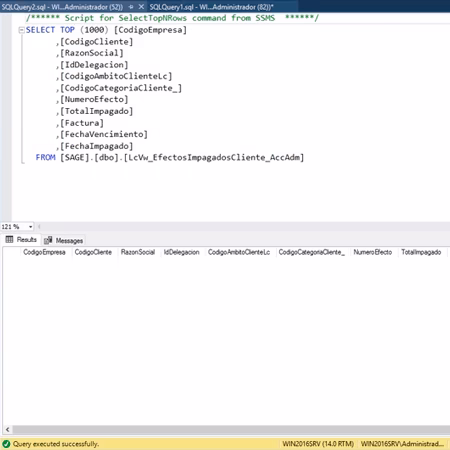450x450 pixels.
Task: Click the WIN2016SRV\Administrad... login status entry
Action: pyautogui.click(x=402, y=444)
